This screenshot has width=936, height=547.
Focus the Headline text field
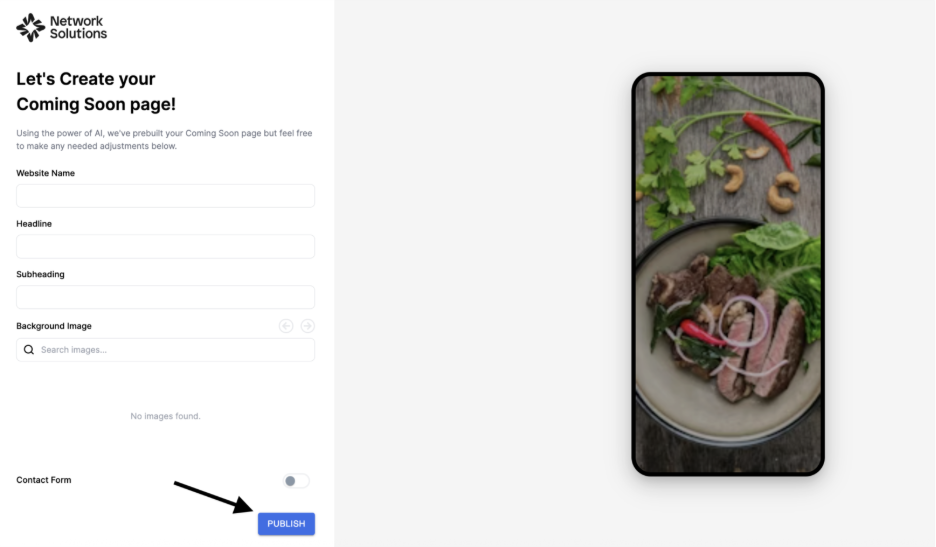click(x=165, y=247)
